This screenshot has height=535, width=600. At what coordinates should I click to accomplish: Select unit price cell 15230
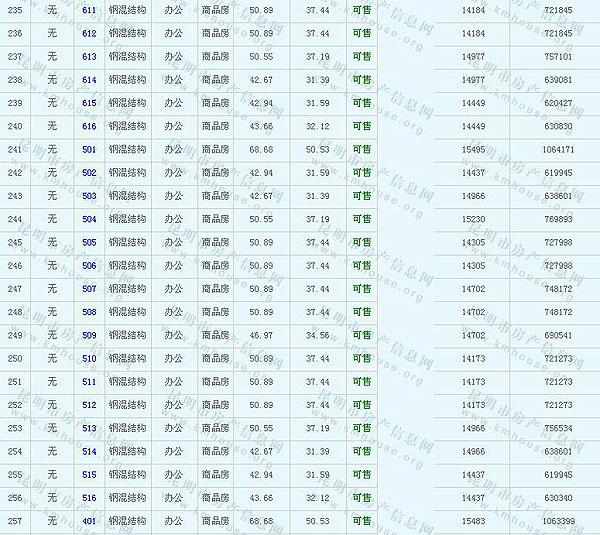(473, 219)
